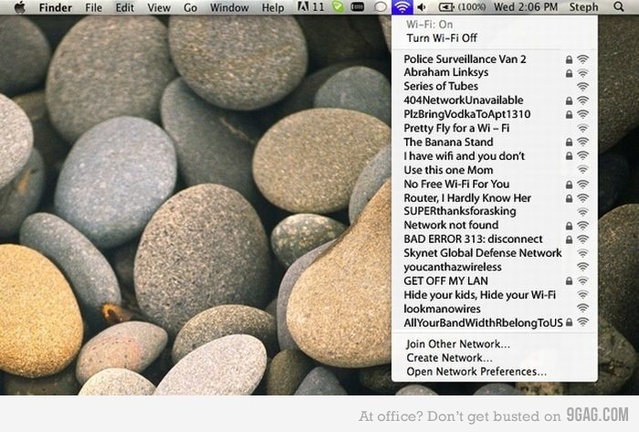Connect to Police Surveillance Van 2 network
639x432 pixels.
point(465,59)
